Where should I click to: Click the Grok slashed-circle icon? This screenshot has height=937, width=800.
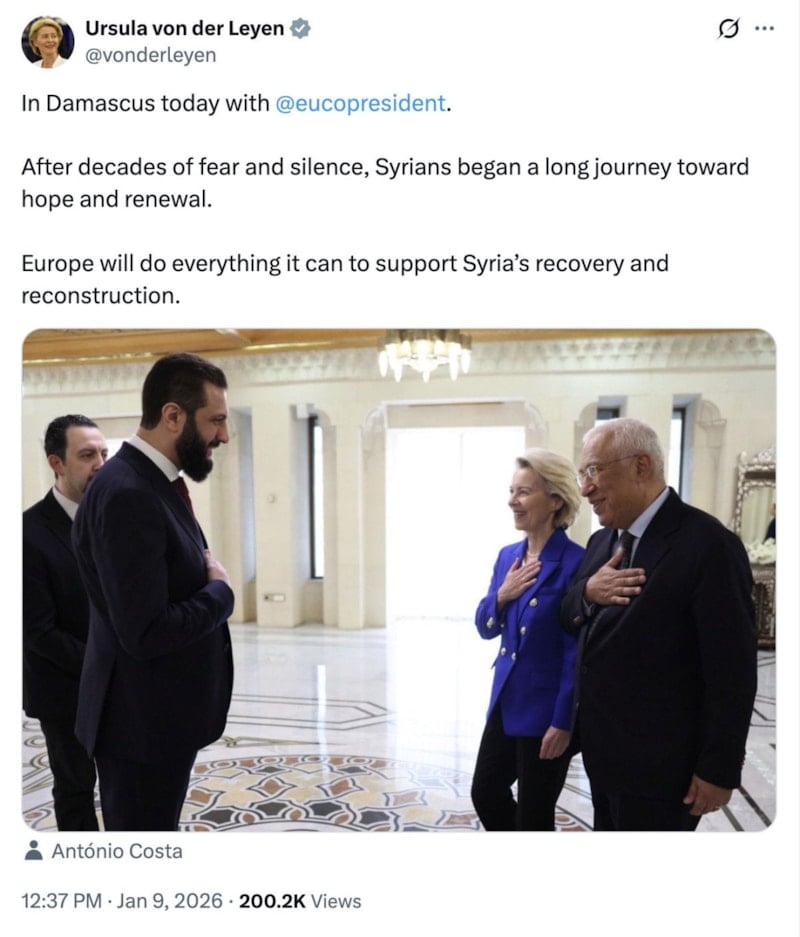point(728,29)
